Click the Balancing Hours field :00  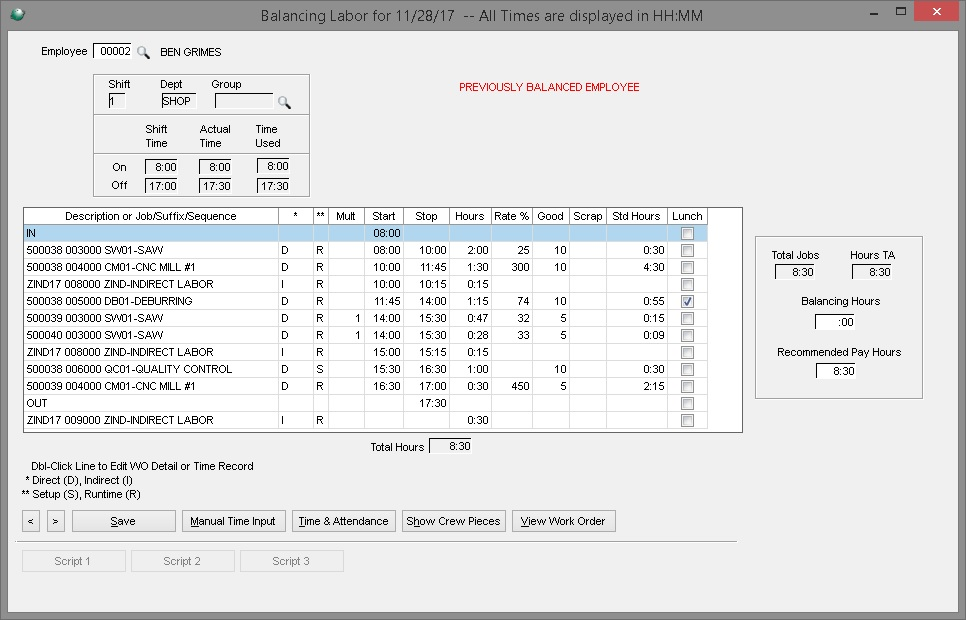pyautogui.click(x=835, y=322)
